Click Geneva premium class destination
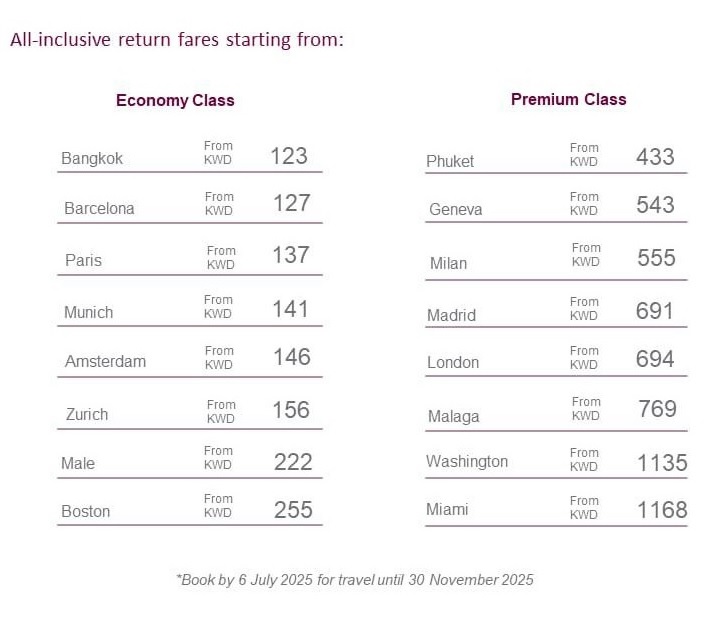 [x=455, y=210]
